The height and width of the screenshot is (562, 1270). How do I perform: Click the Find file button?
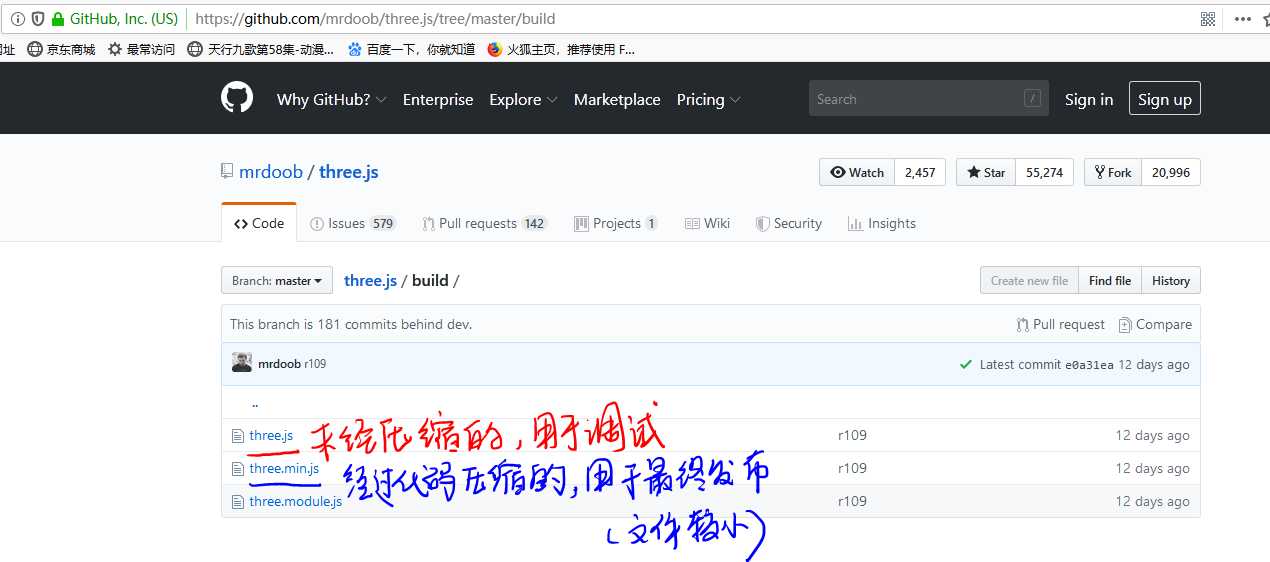(1110, 280)
